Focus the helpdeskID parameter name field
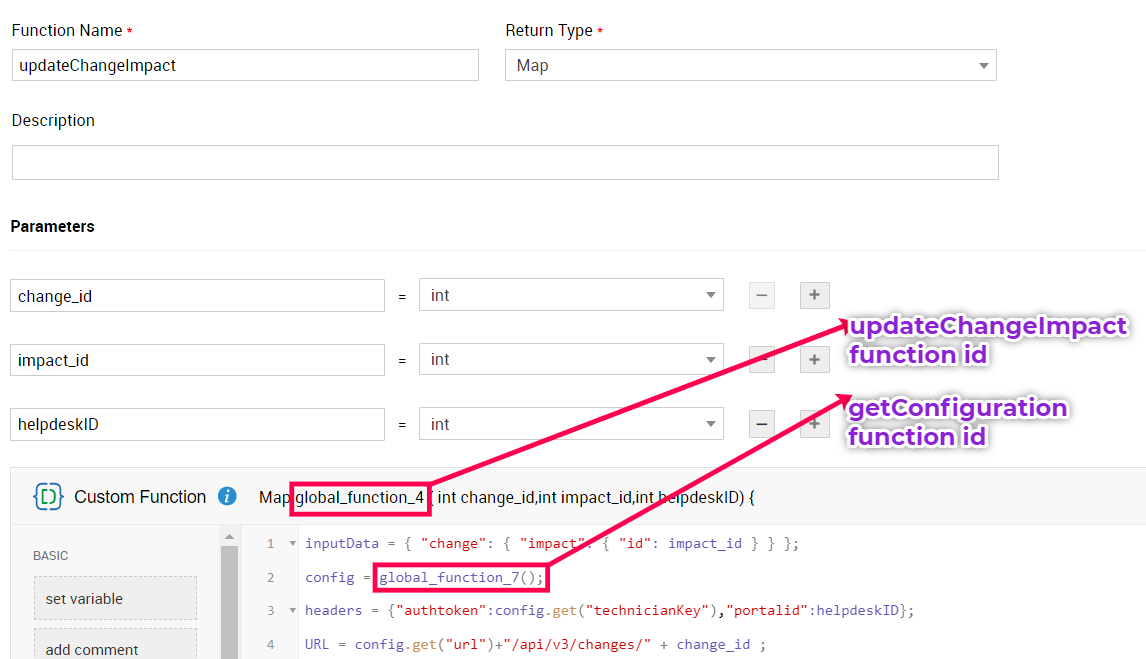 click(197, 424)
